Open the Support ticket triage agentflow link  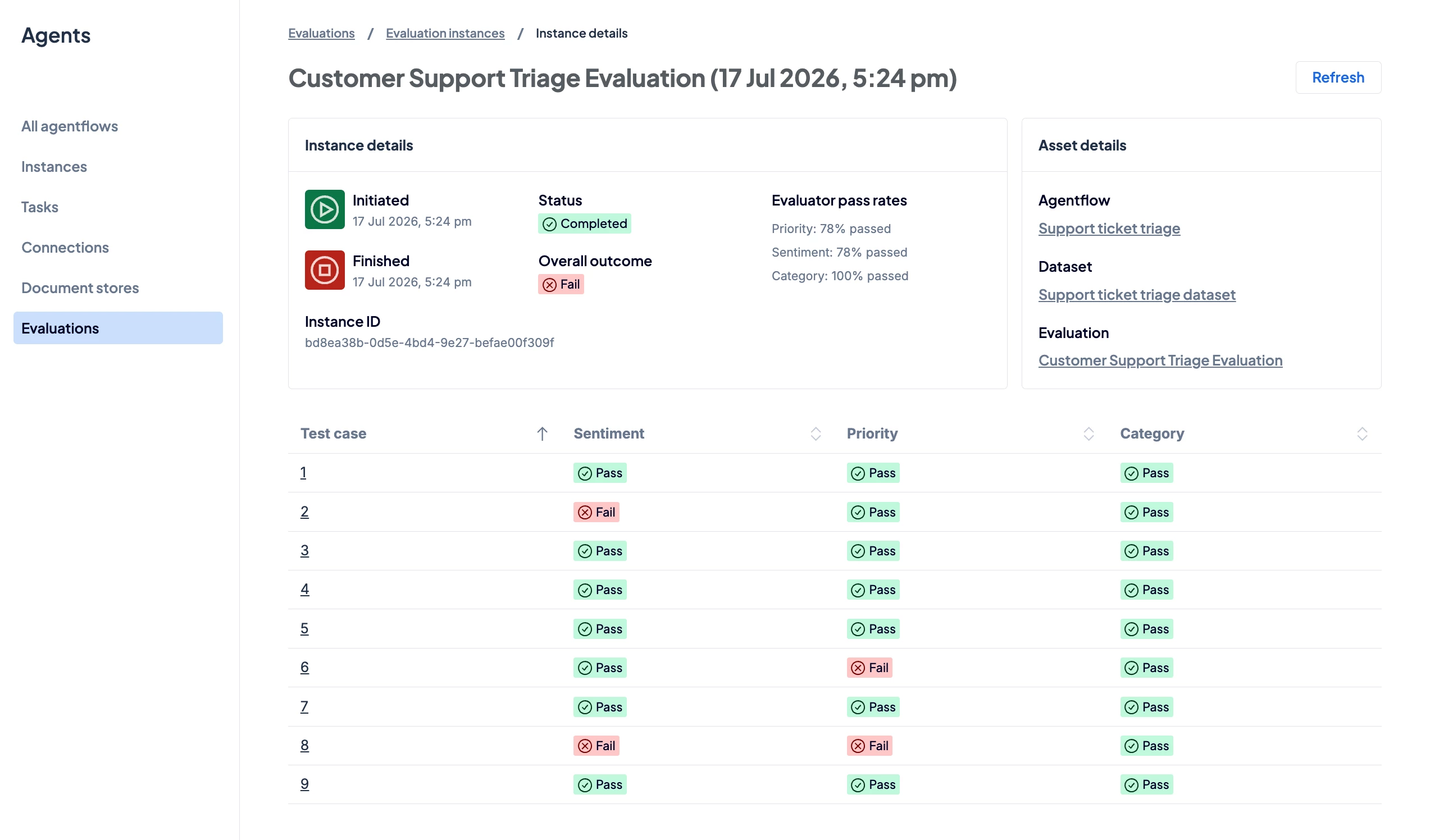1109,228
